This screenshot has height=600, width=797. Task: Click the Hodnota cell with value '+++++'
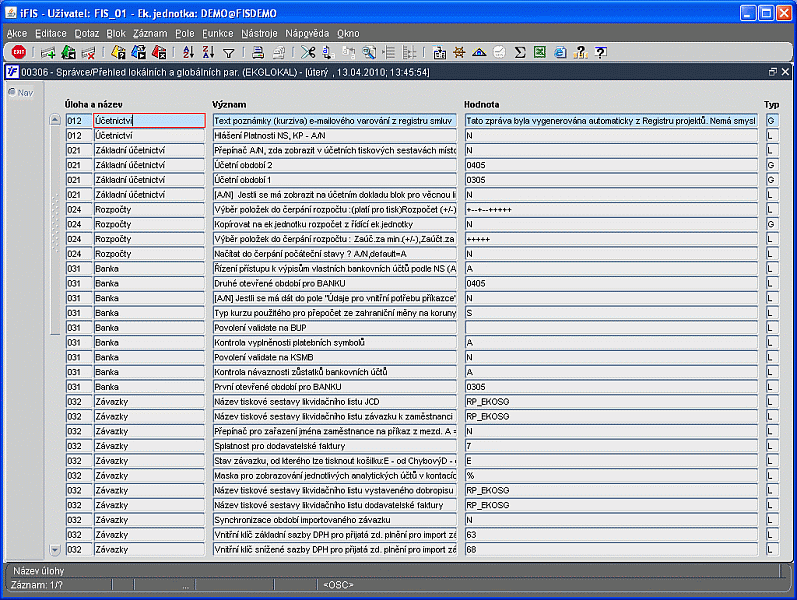[x=611, y=239]
